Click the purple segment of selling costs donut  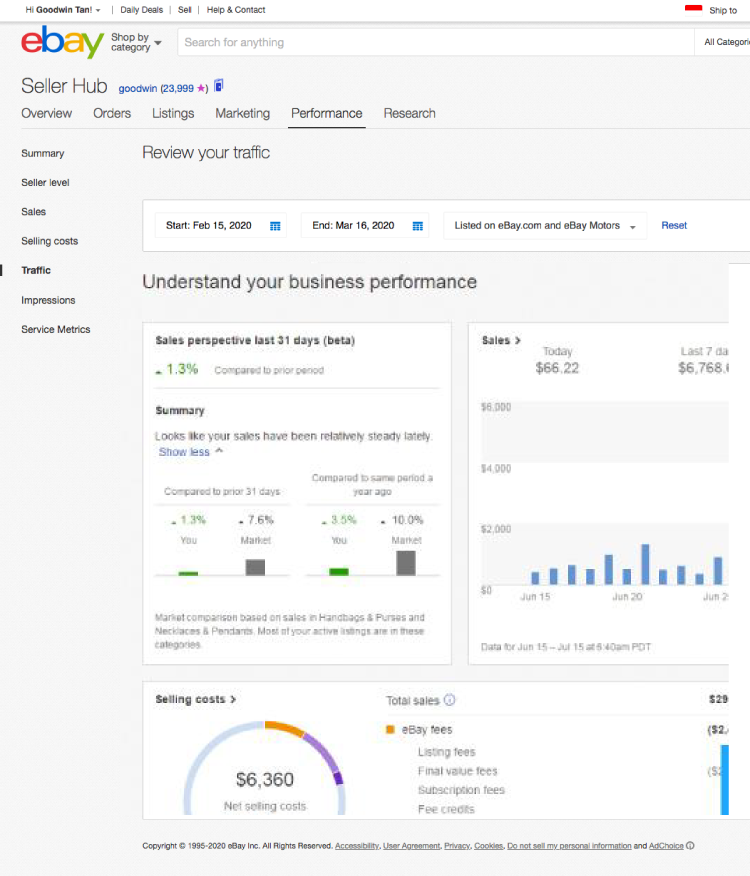322,752
